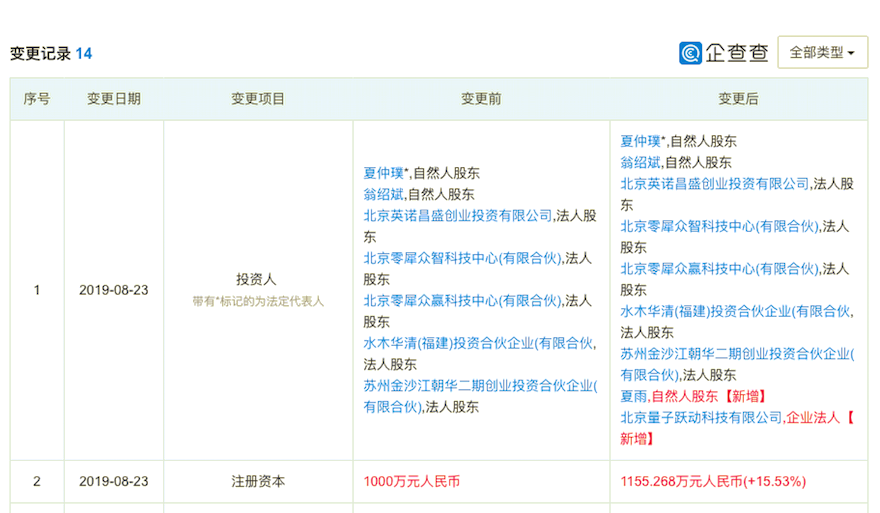The height and width of the screenshot is (513, 880).
Task: Click the 1000万元人民币 value before change
Action: click(412, 482)
